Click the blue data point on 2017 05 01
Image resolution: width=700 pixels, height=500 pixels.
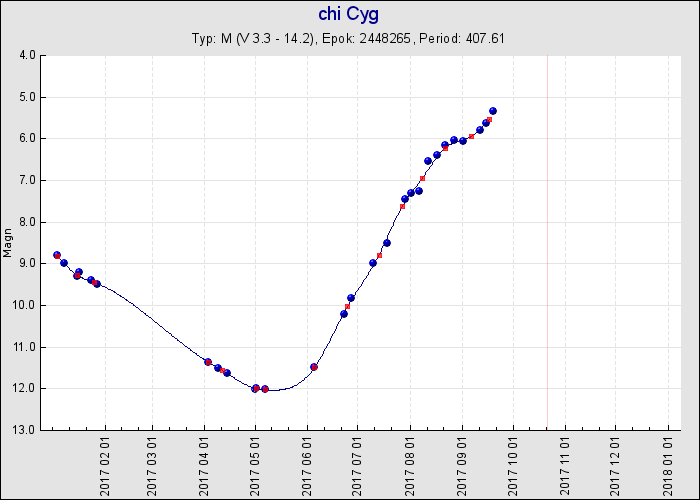pyautogui.click(x=255, y=388)
